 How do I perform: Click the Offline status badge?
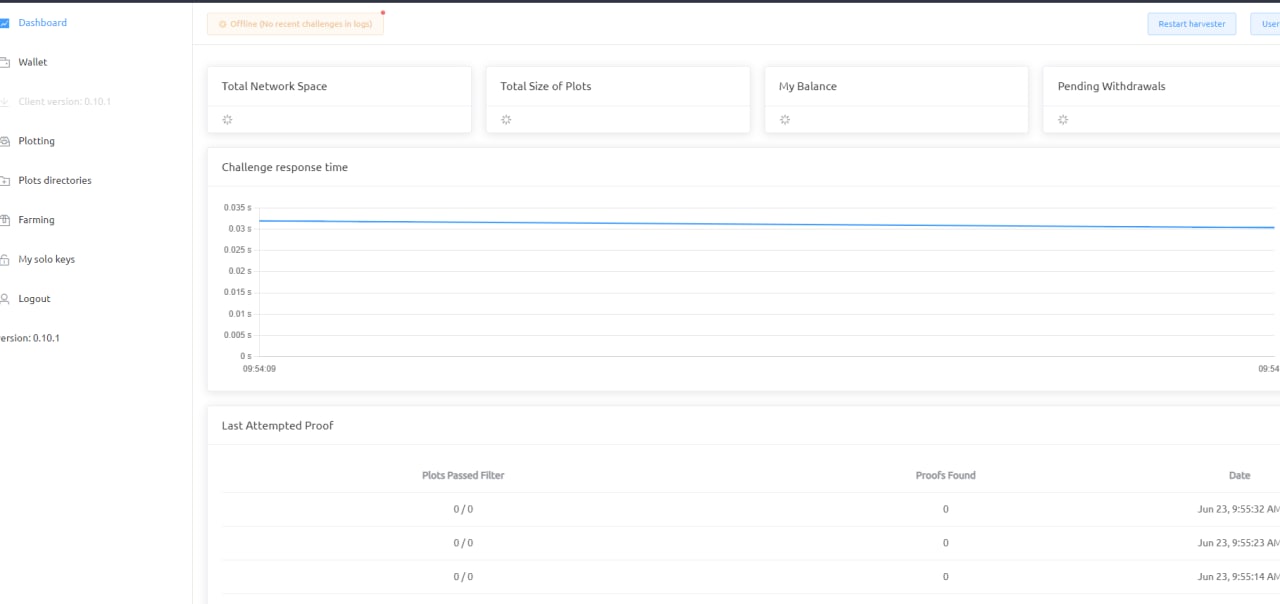(295, 24)
